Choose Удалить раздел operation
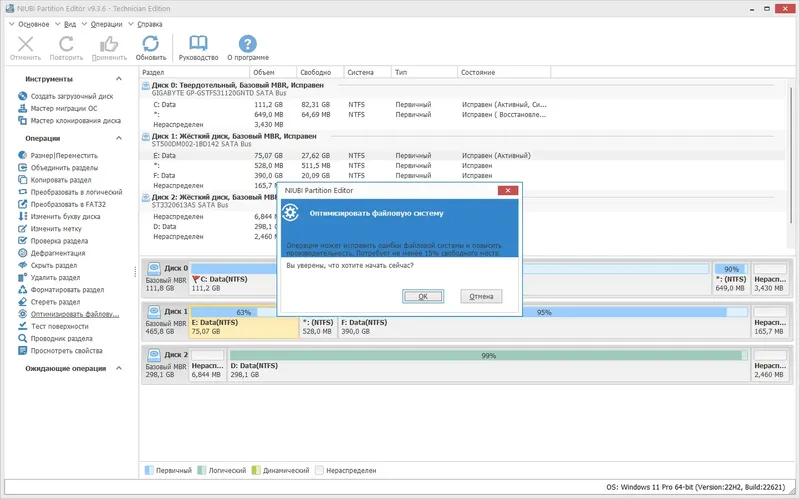This screenshot has height=499, width=800. pyautogui.click(x=49, y=278)
